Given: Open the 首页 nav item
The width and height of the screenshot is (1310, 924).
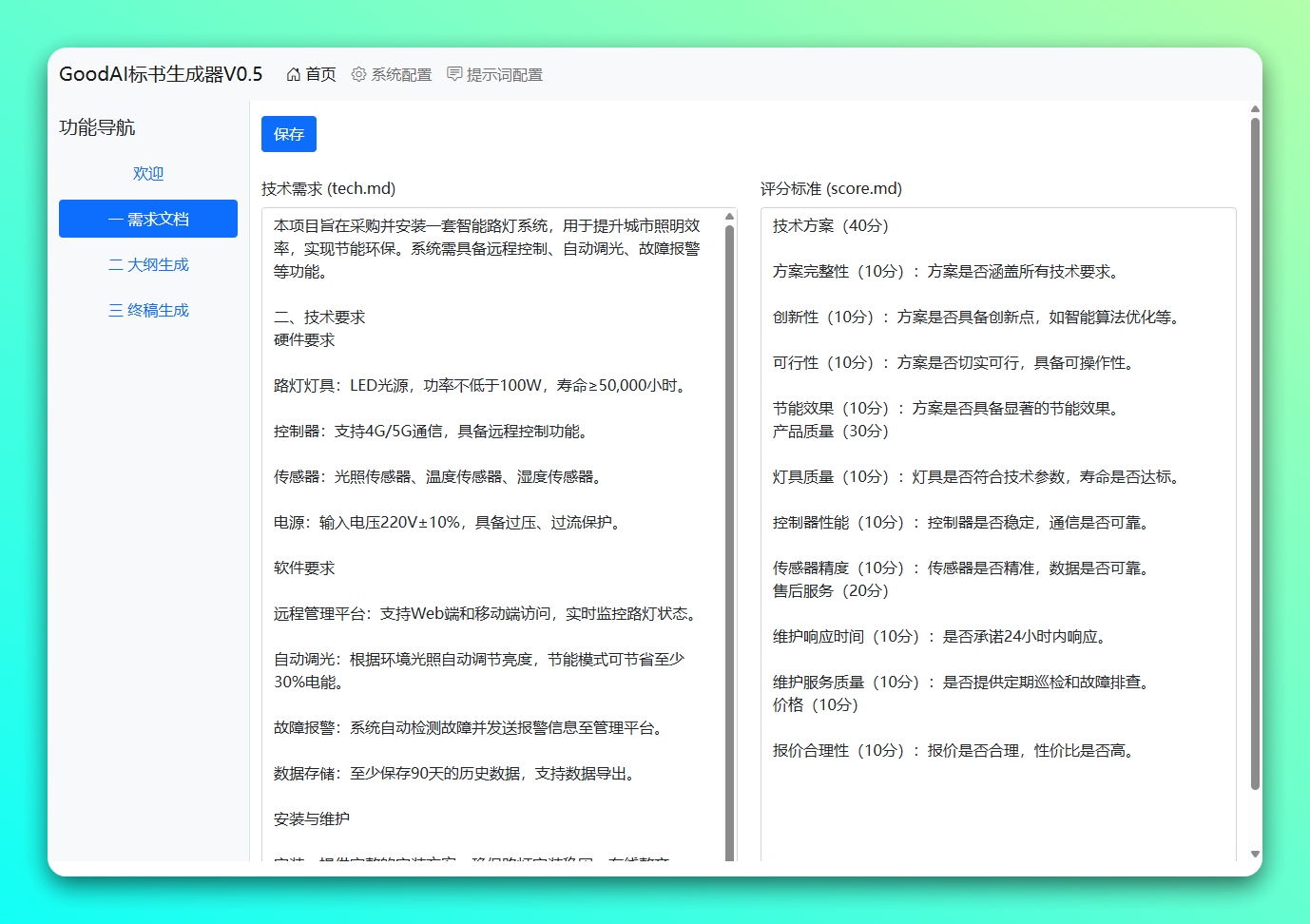Looking at the screenshot, I should click(x=312, y=74).
